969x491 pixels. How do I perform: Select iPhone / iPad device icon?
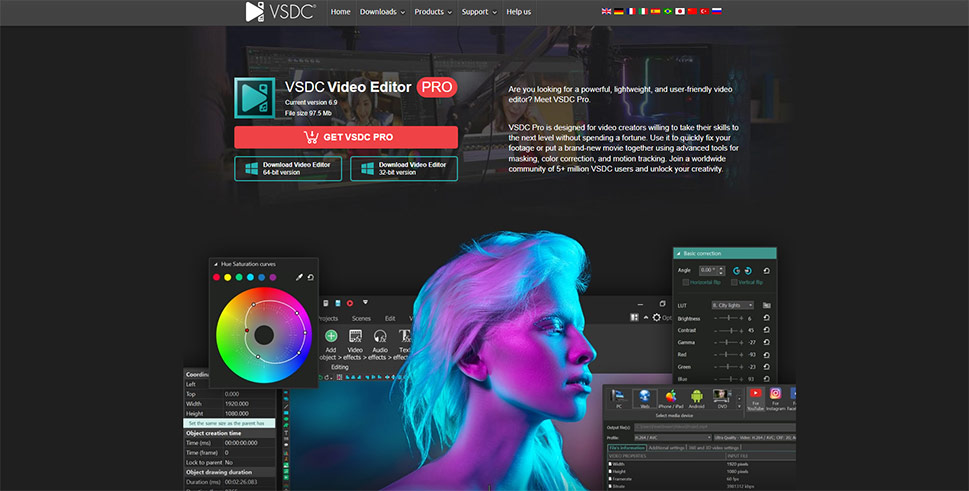(x=671, y=398)
